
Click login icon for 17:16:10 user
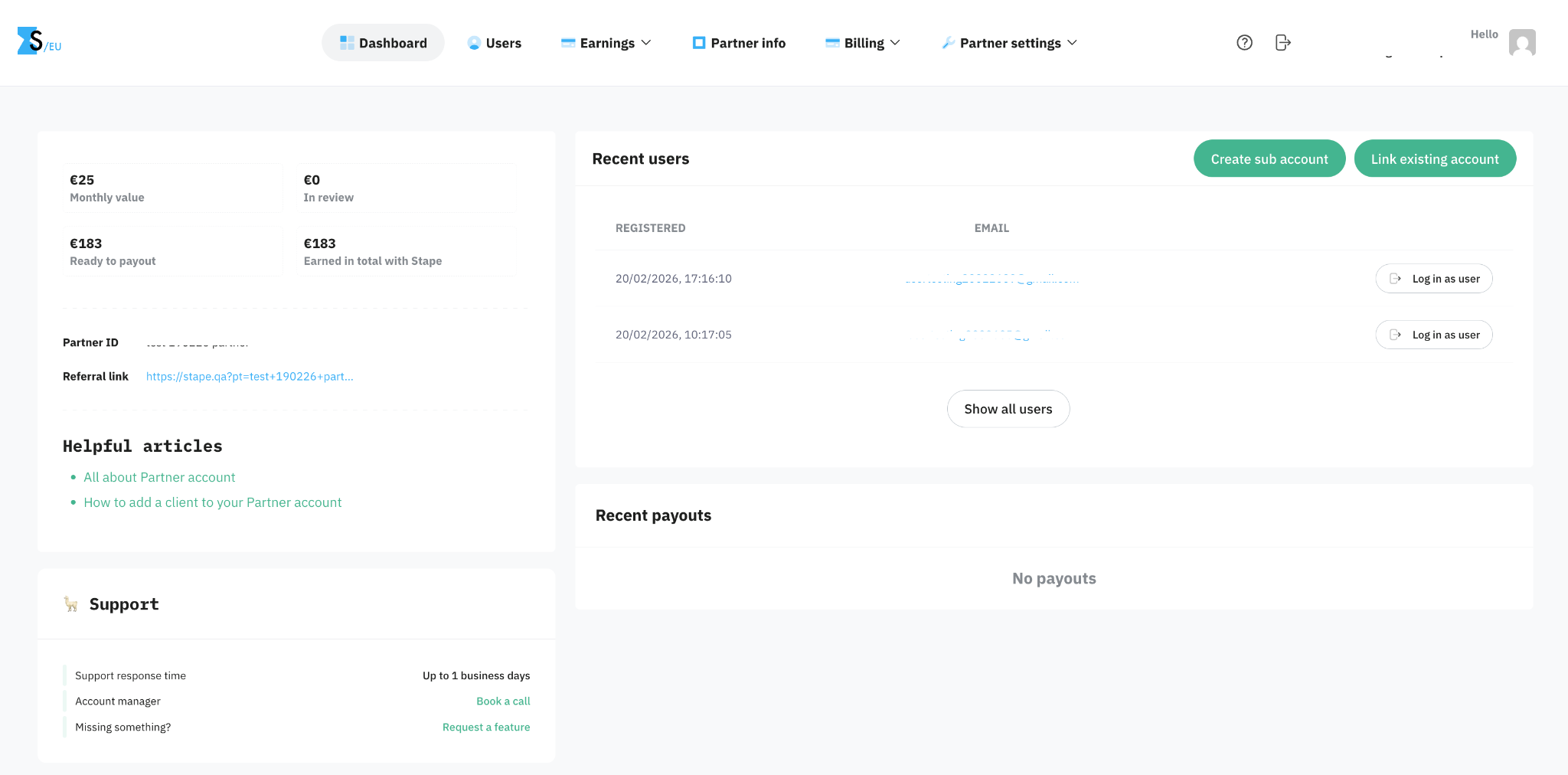pyautogui.click(x=1396, y=279)
